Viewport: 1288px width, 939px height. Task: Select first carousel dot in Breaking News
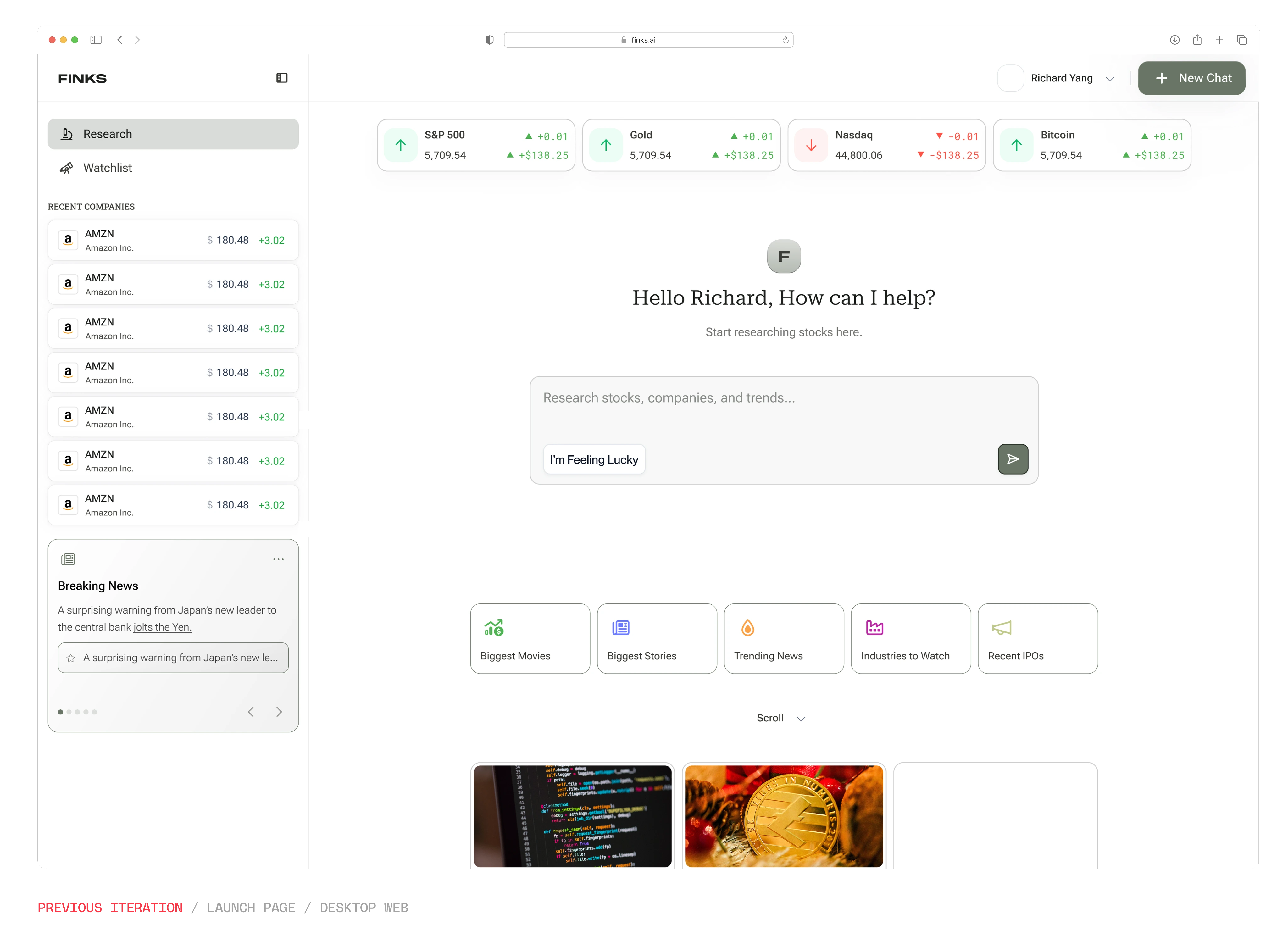(x=61, y=712)
